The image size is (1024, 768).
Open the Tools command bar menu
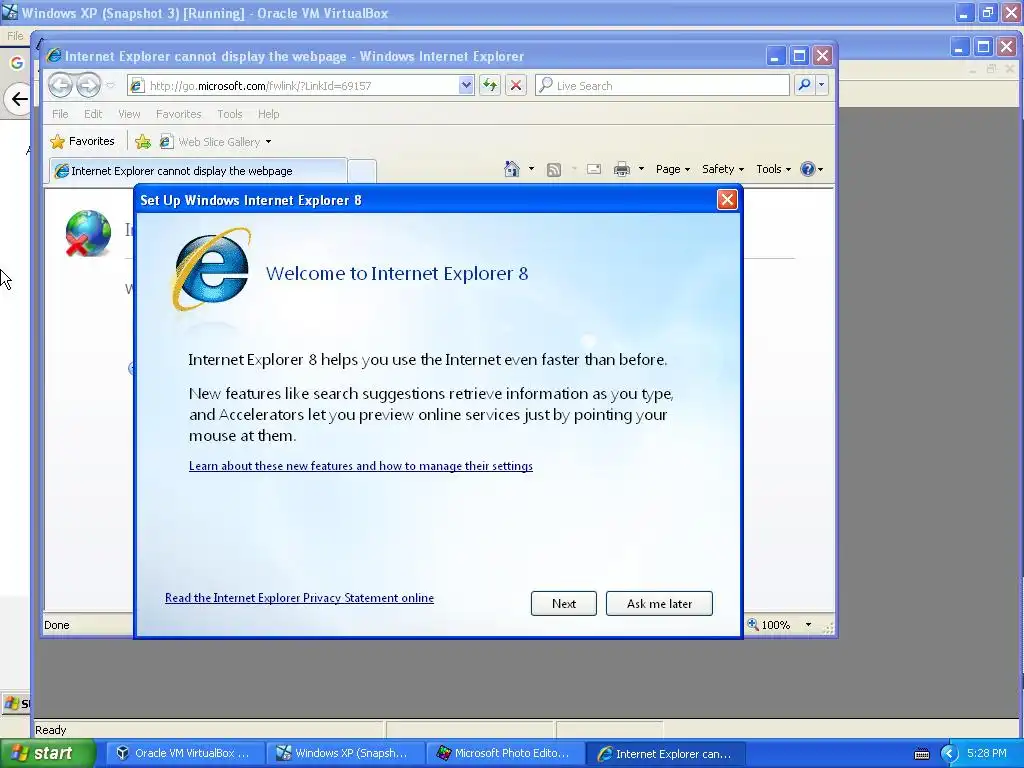[x=773, y=169]
